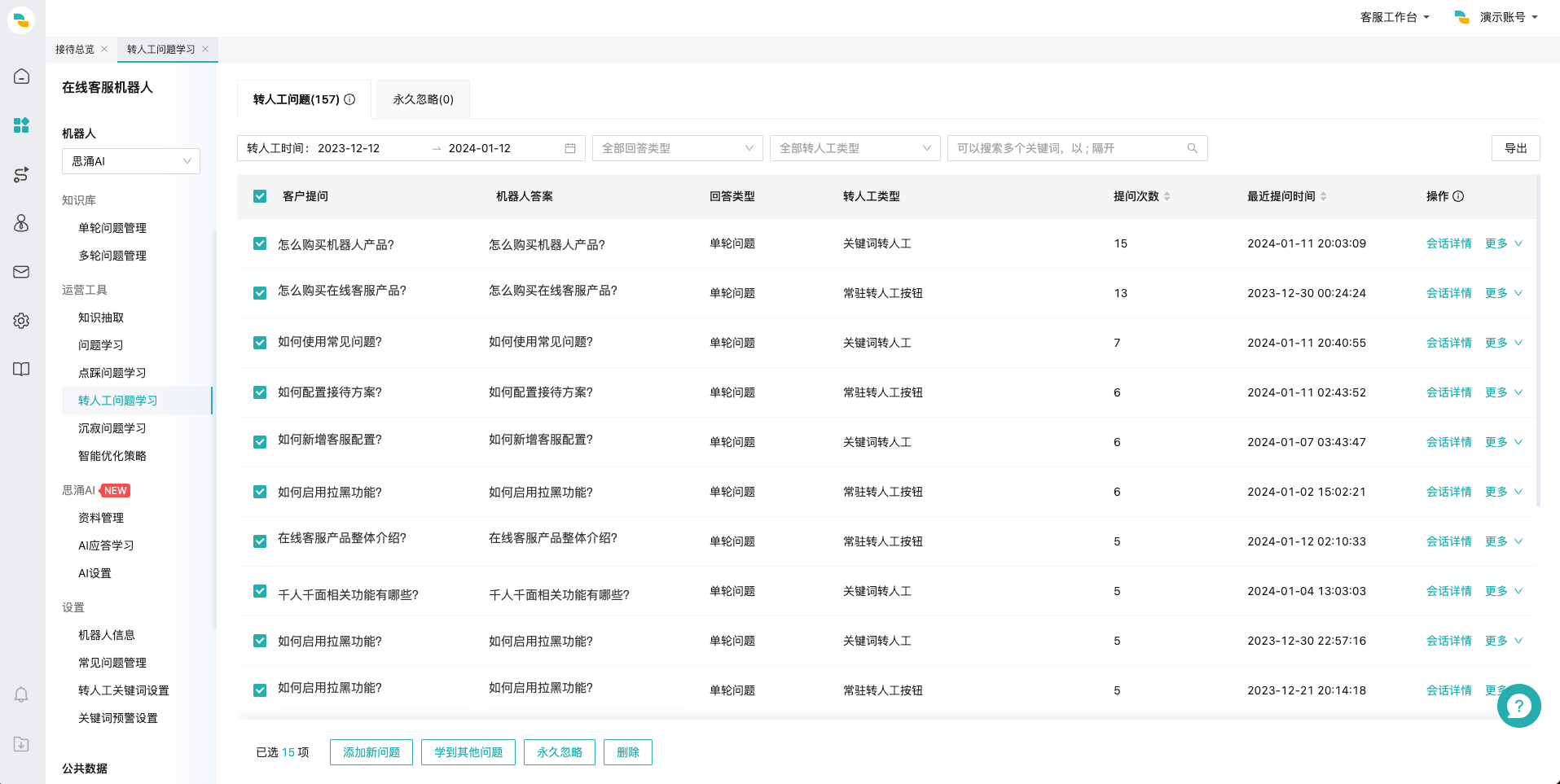Close the 接待总览 tab
Viewport: 1560px width, 784px height.
104,49
